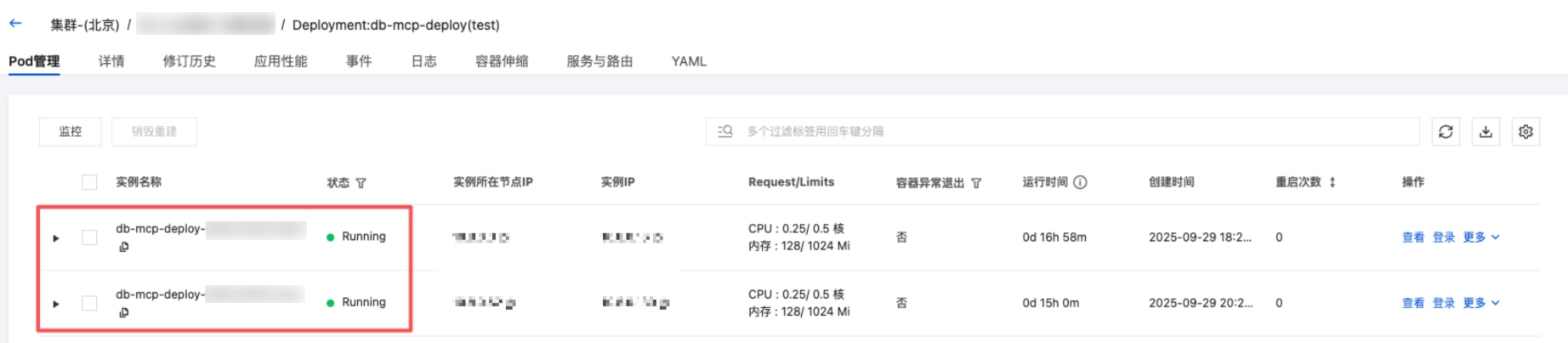Click the 容器异常退出 filter icon
The image size is (1568, 343).
[976, 183]
